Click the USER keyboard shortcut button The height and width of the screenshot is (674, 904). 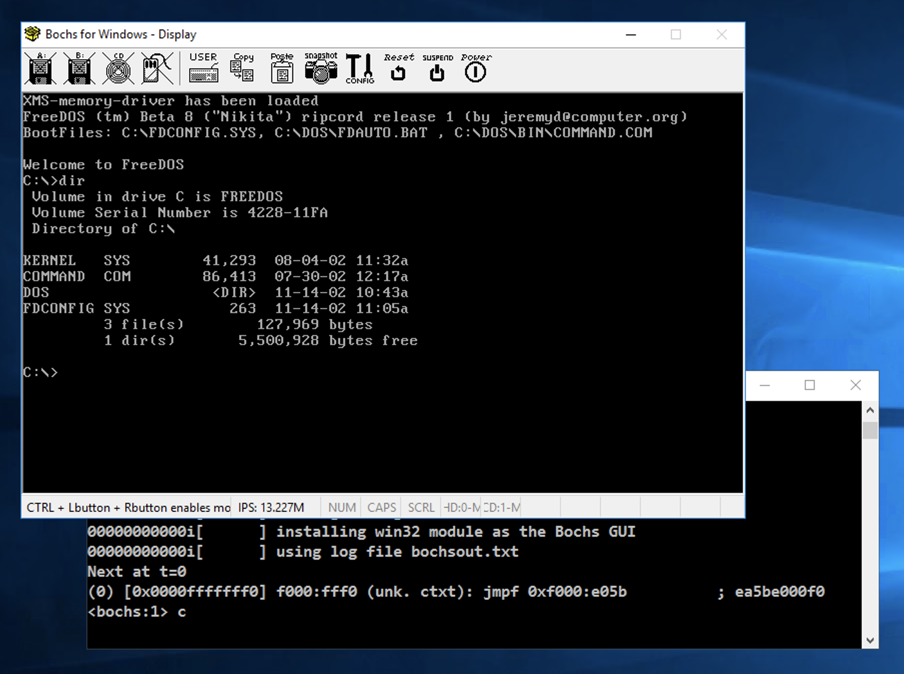203,69
